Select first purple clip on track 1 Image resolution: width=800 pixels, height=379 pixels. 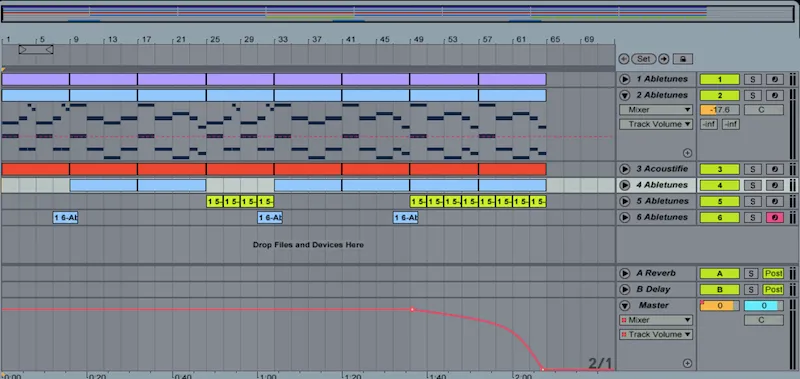point(35,79)
